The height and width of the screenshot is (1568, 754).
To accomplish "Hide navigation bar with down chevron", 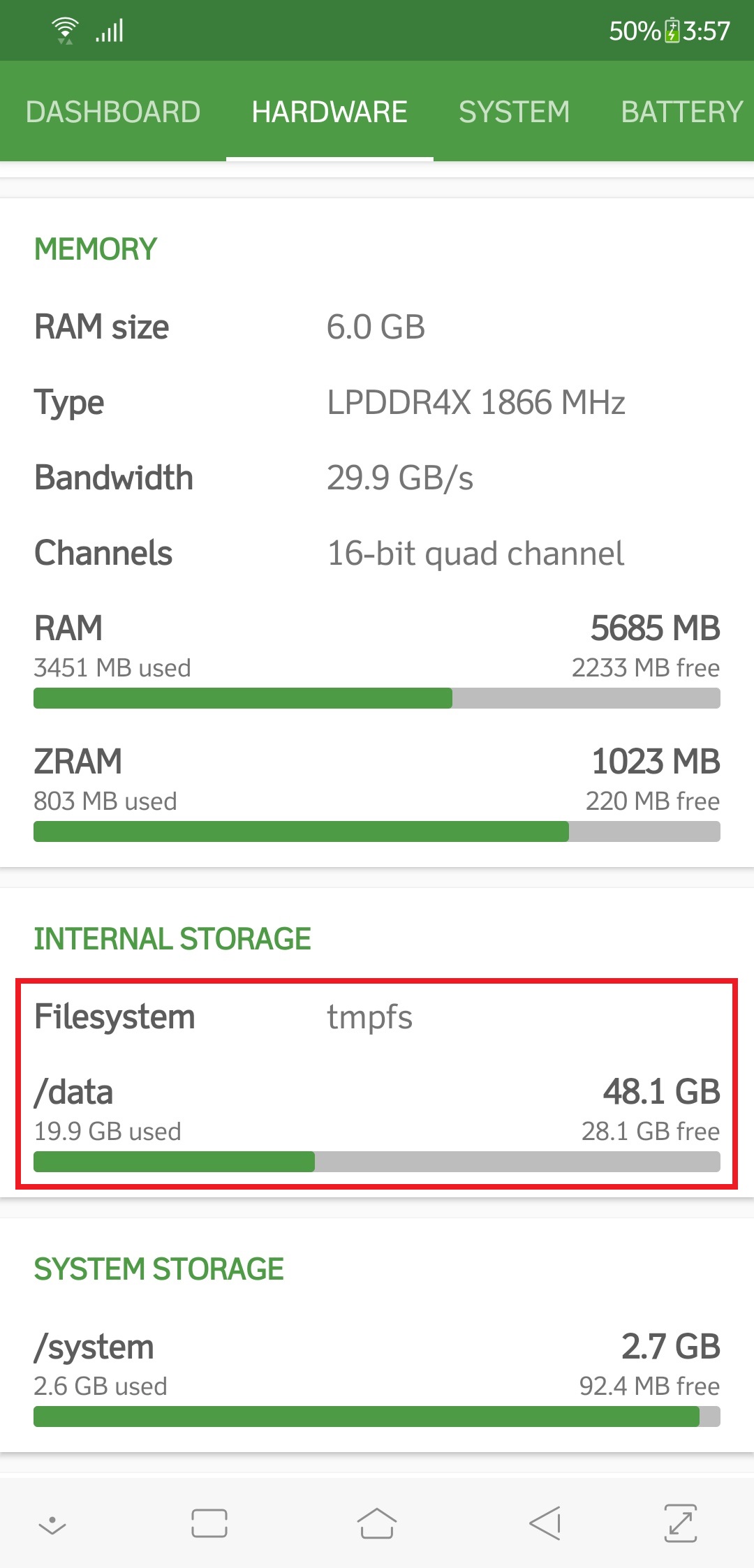I will [x=52, y=1525].
